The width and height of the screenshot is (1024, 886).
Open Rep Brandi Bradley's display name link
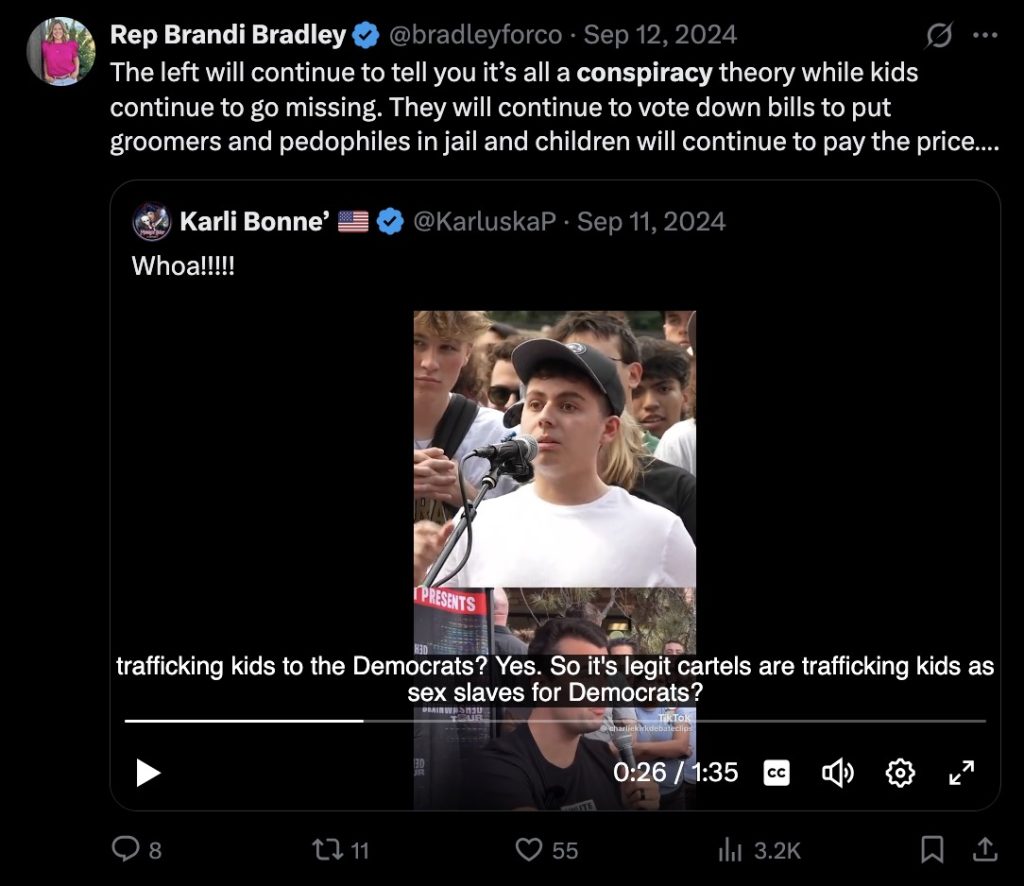(x=229, y=35)
